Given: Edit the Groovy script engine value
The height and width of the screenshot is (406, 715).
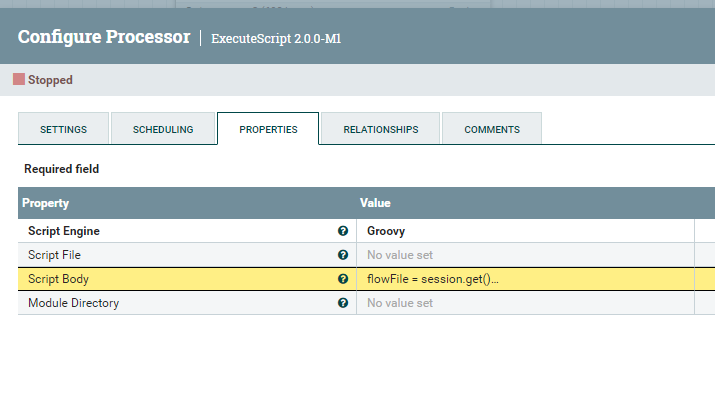Looking at the screenshot, I should pos(525,231).
